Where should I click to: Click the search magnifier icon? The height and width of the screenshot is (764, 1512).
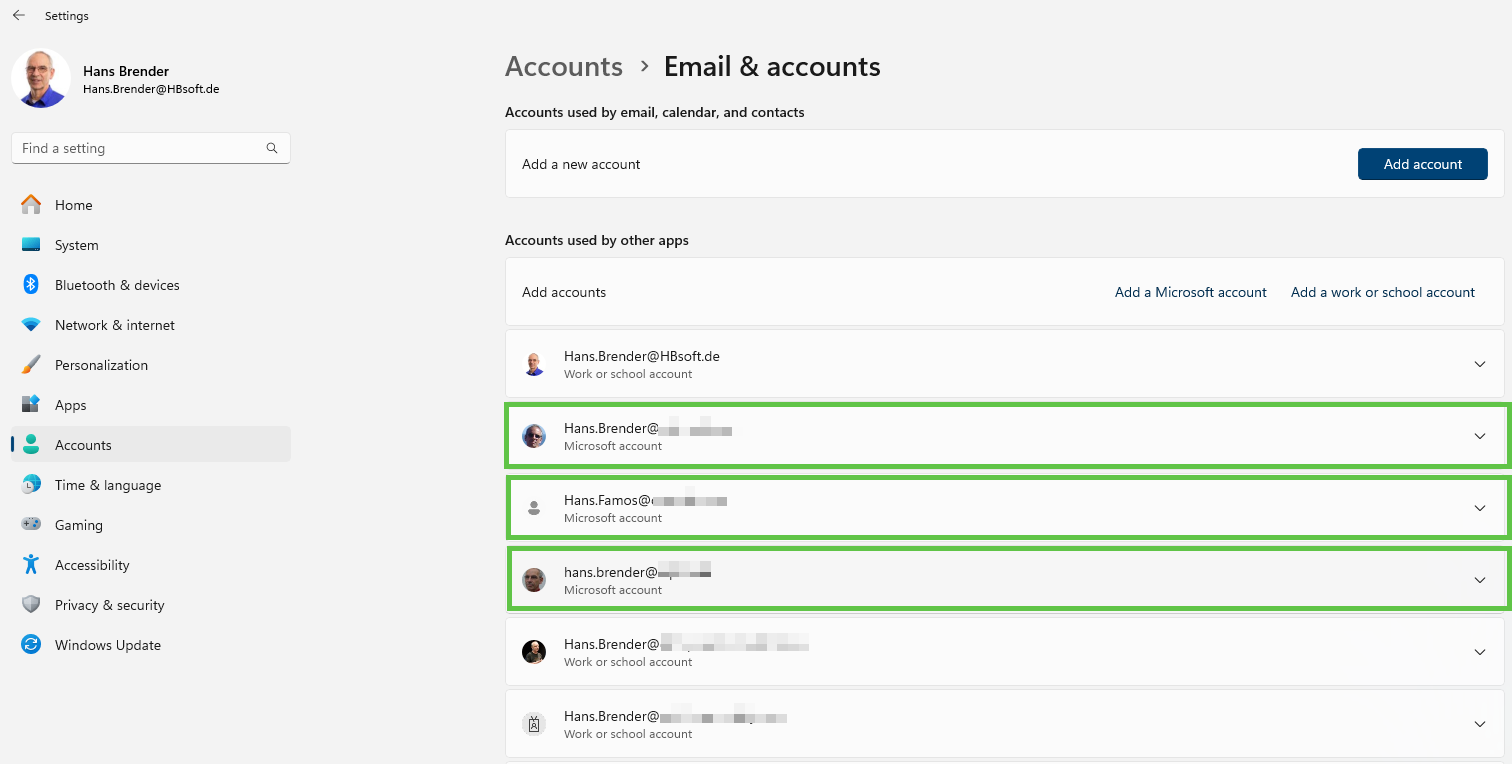[272, 148]
